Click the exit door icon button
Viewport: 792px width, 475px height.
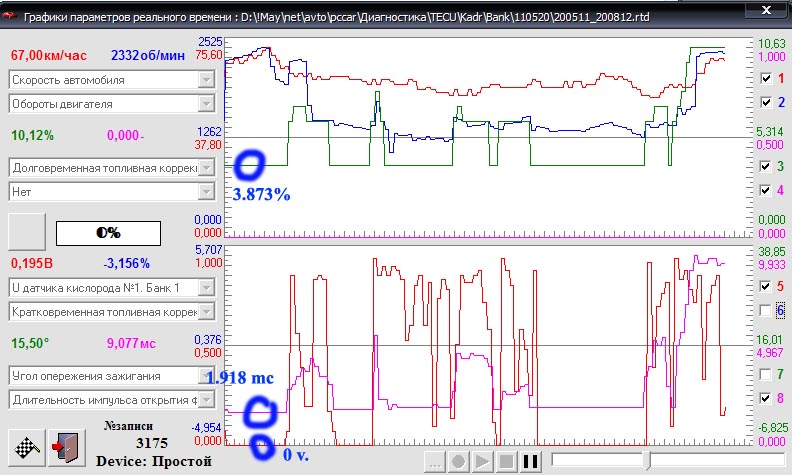click(x=64, y=447)
